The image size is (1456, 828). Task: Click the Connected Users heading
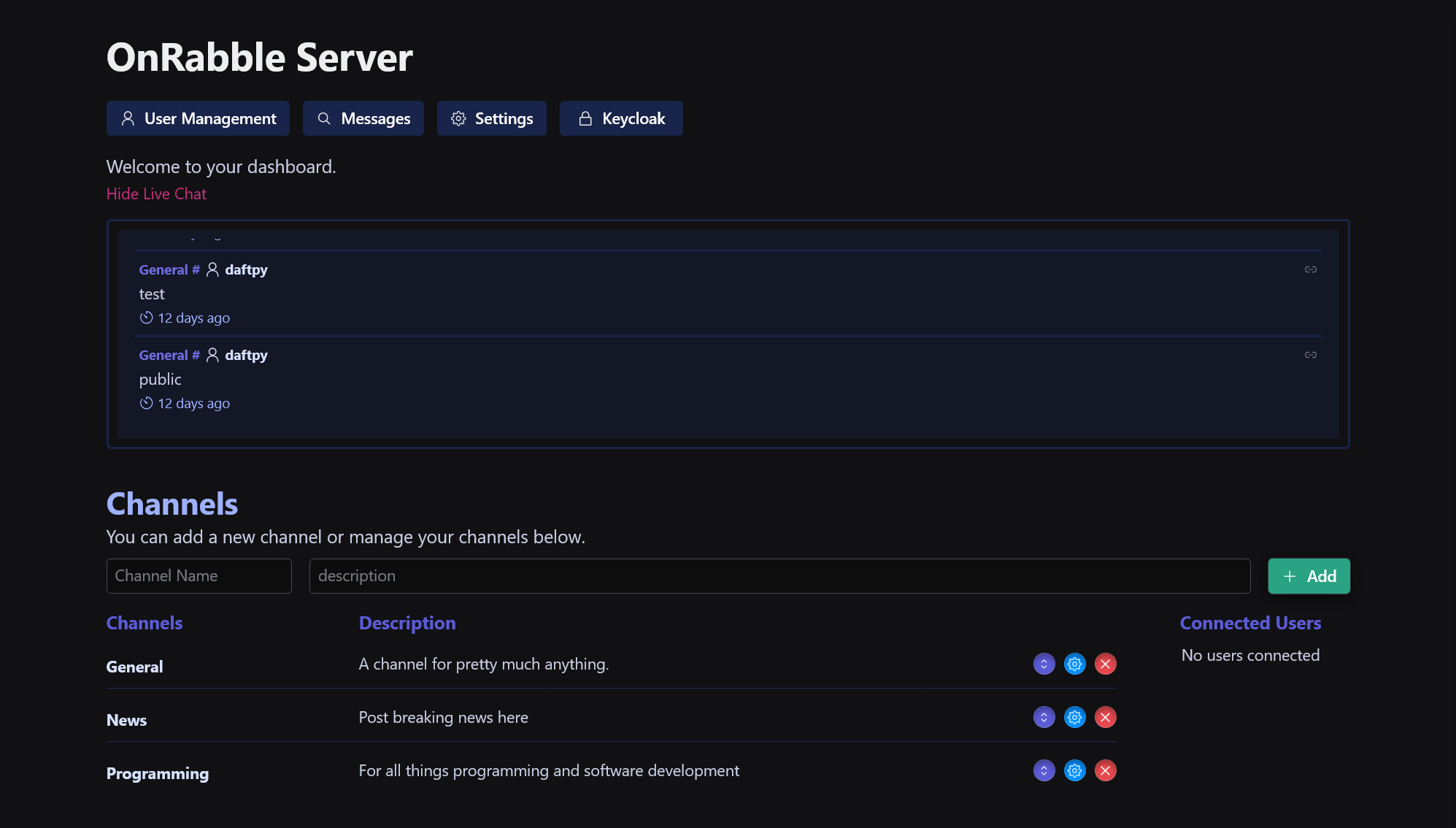1250,623
